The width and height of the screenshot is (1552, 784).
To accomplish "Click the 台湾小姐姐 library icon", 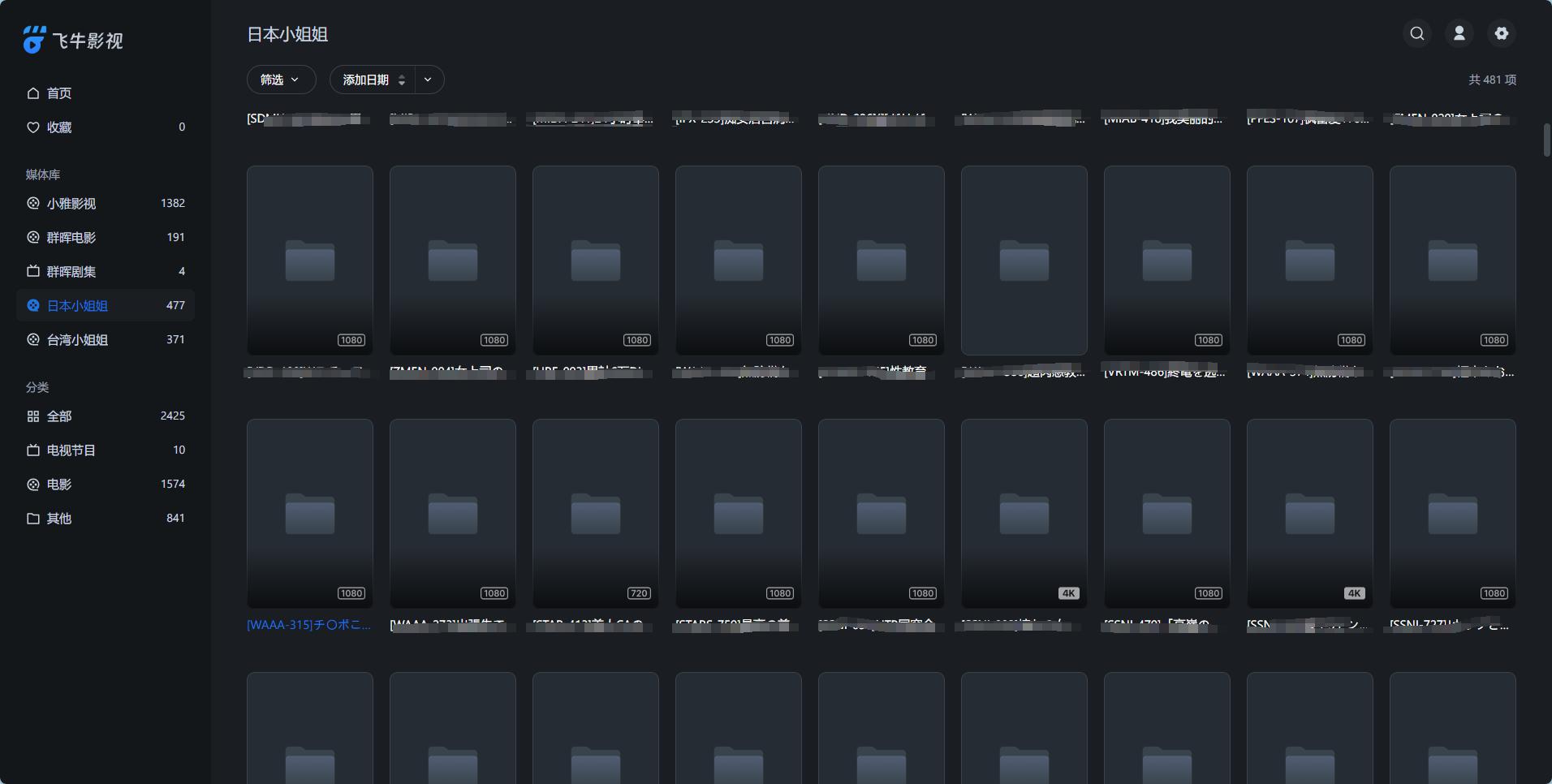I will click(33, 340).
